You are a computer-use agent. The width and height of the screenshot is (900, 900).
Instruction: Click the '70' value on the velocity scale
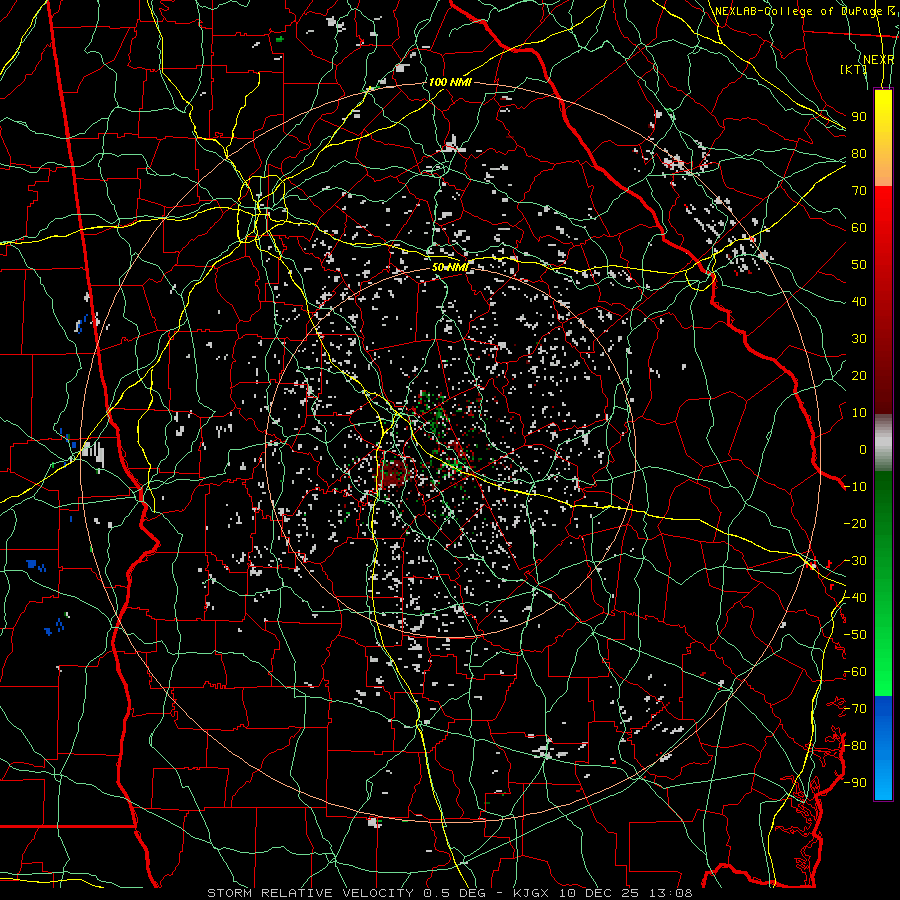859,191
